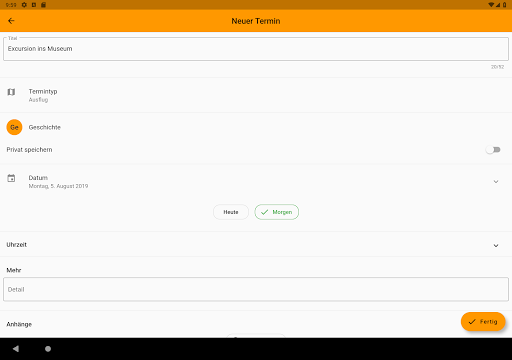Save appointment with Fertig button
512x360 pixels.
[x=483, y=322]
